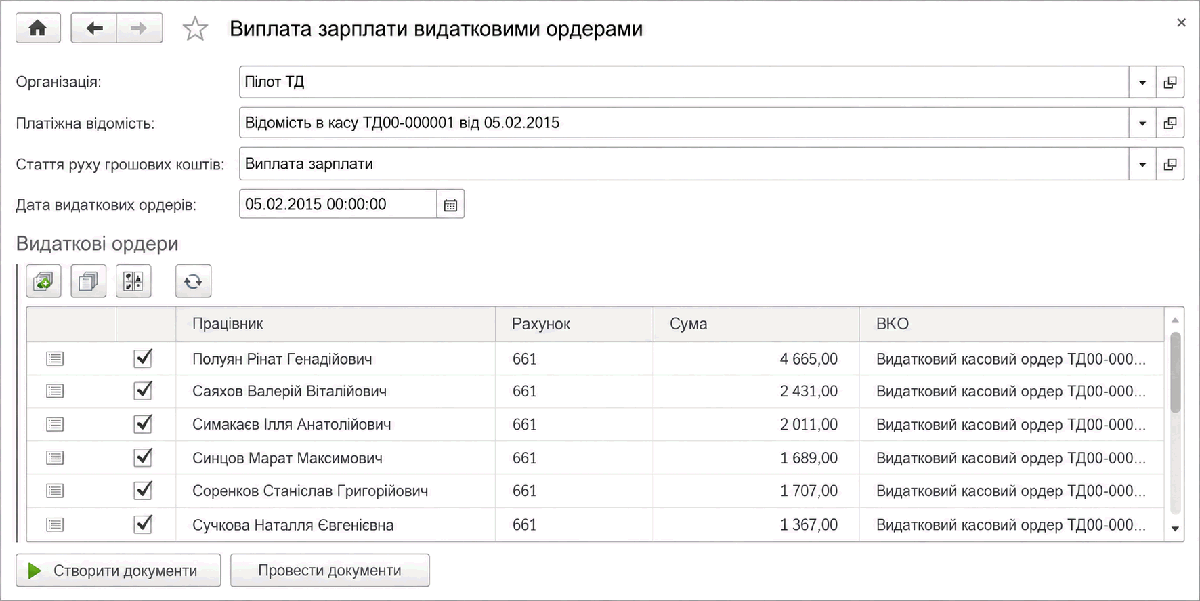Open ВКО order in Саяхов row
1200x601 pixels.
click(1012, 392)
